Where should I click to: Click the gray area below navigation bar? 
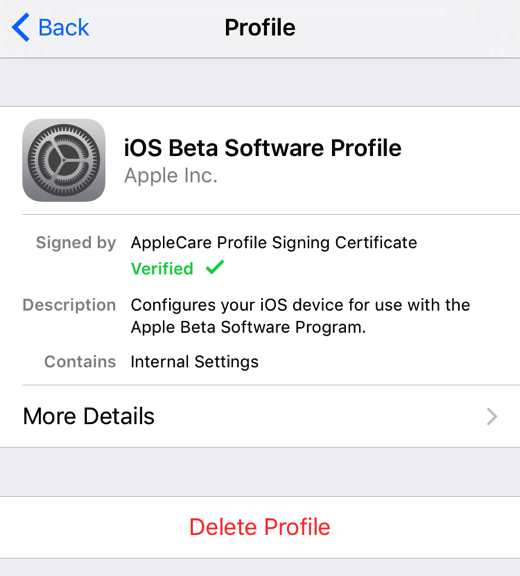point(260,82)
